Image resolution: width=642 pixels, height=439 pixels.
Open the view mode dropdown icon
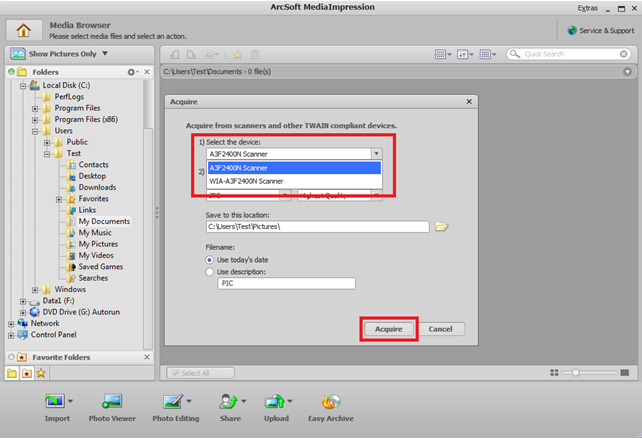point(443,54)
